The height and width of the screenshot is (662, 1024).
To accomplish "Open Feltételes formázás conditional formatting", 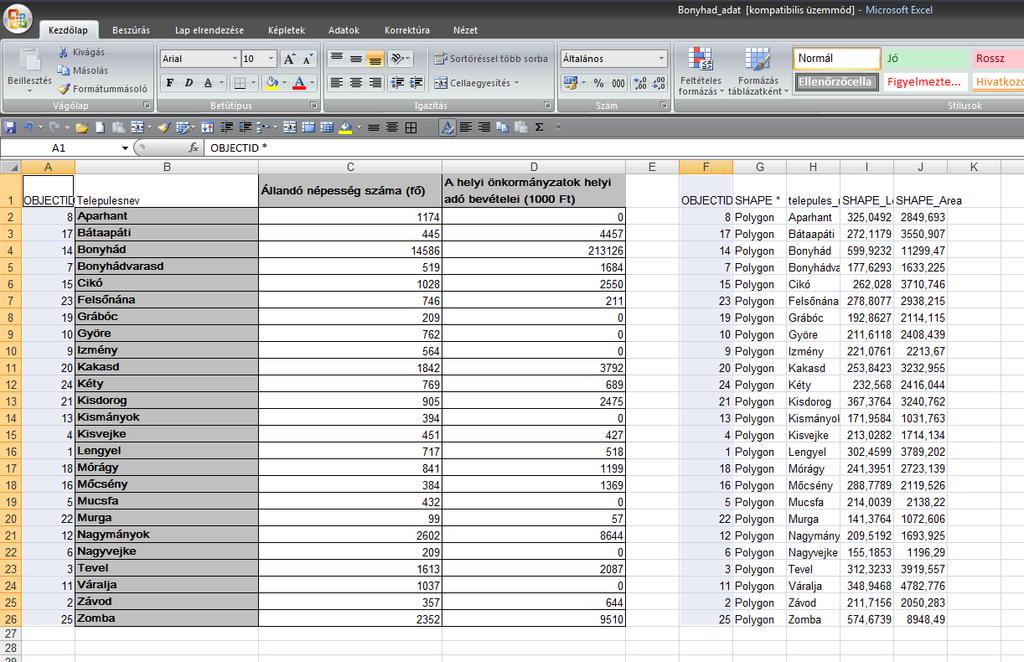I will pos(701,71).
